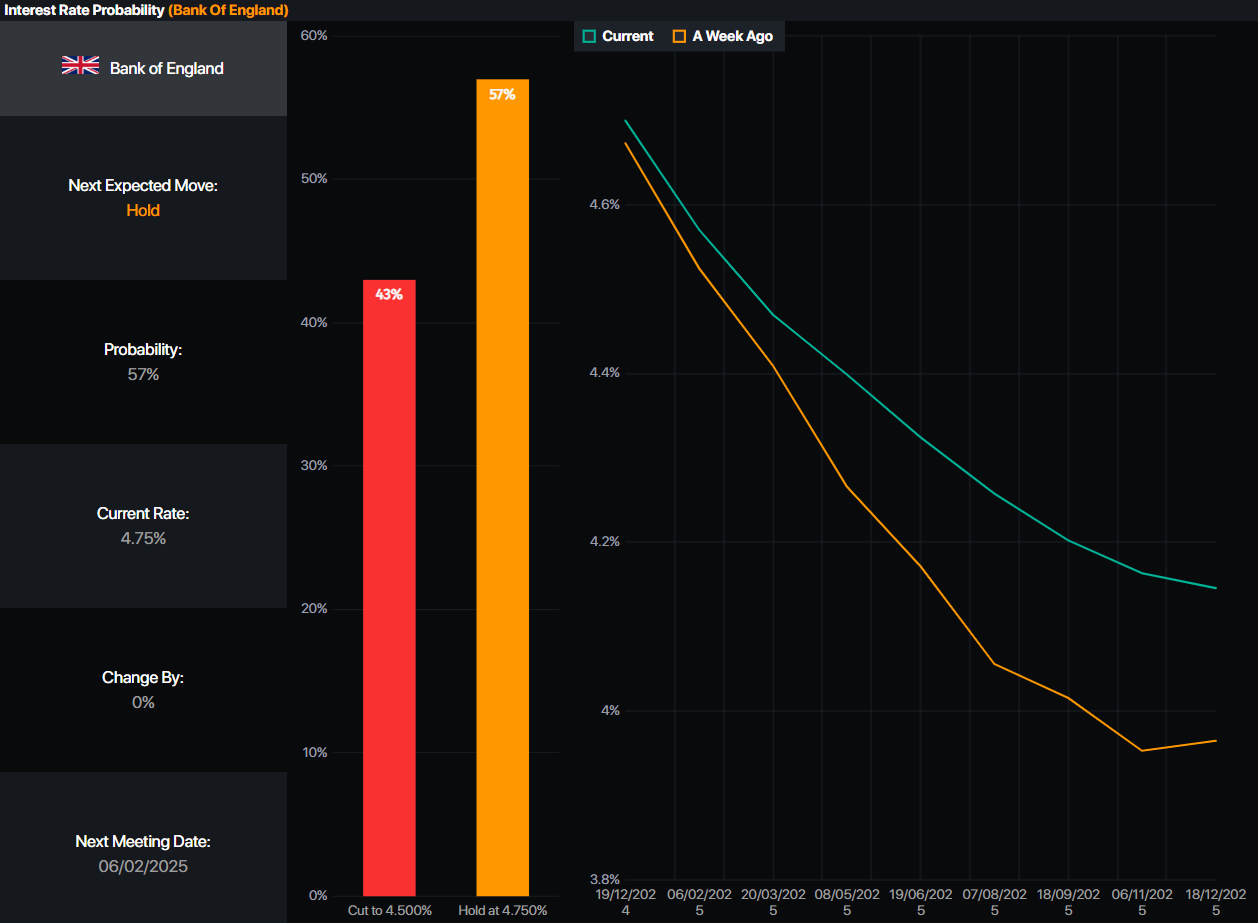
Task: Open the Next Expected Move panel
Action: [143, 198]
